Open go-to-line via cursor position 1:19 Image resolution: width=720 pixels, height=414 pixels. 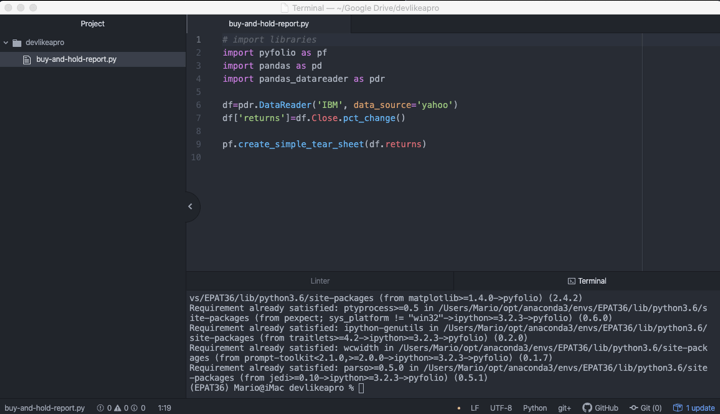point(164,408)
